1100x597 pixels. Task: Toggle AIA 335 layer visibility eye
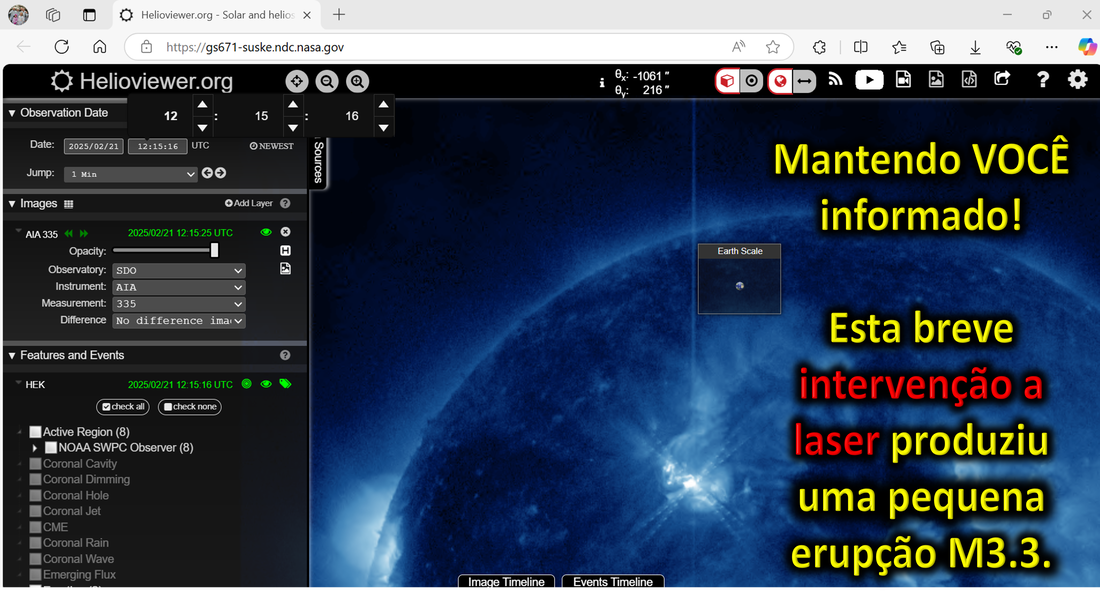point(266,232)
